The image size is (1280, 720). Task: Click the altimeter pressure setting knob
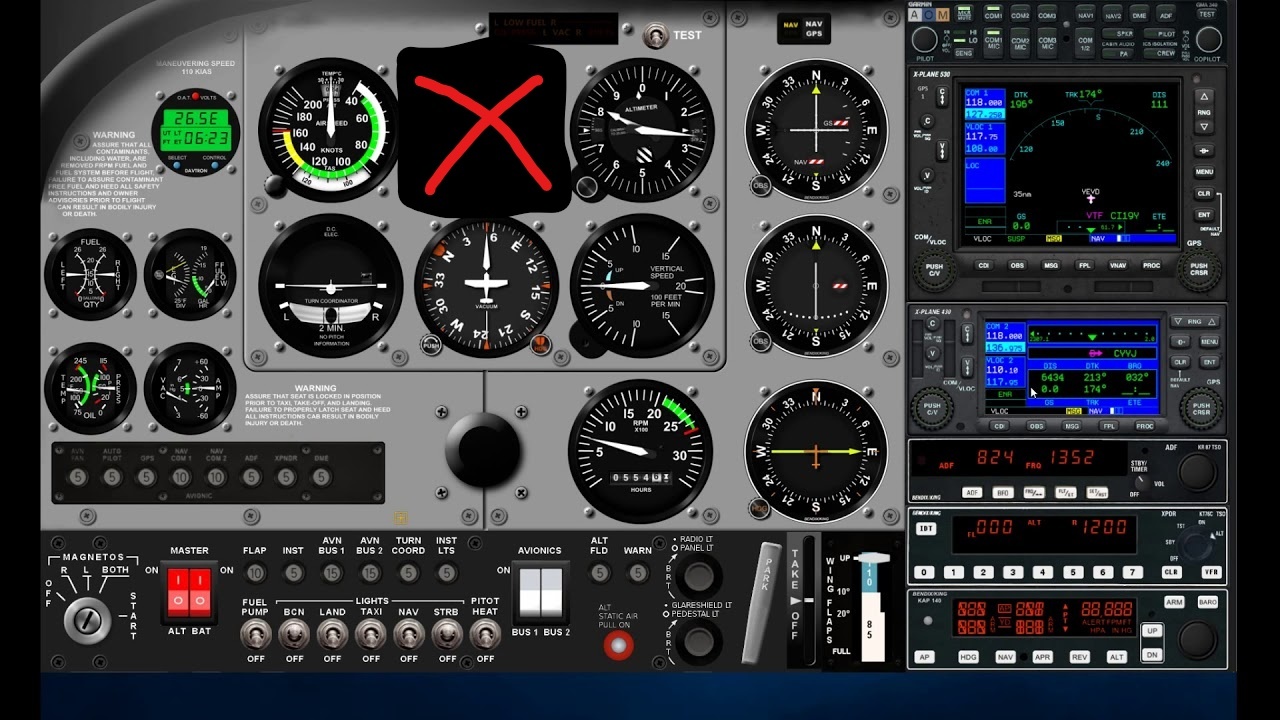(x=587, y=186)
